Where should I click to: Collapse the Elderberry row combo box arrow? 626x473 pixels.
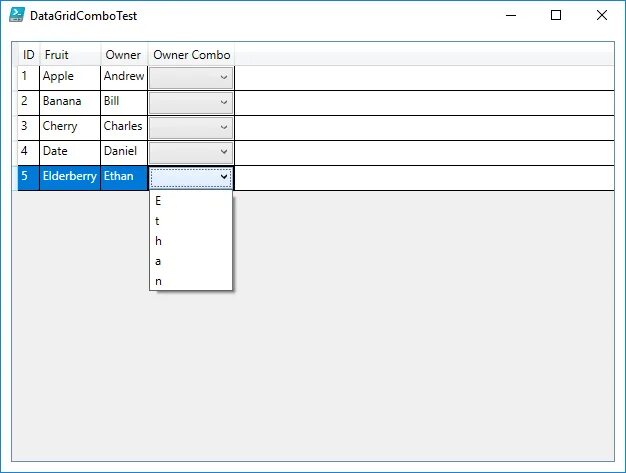point(224,177)
